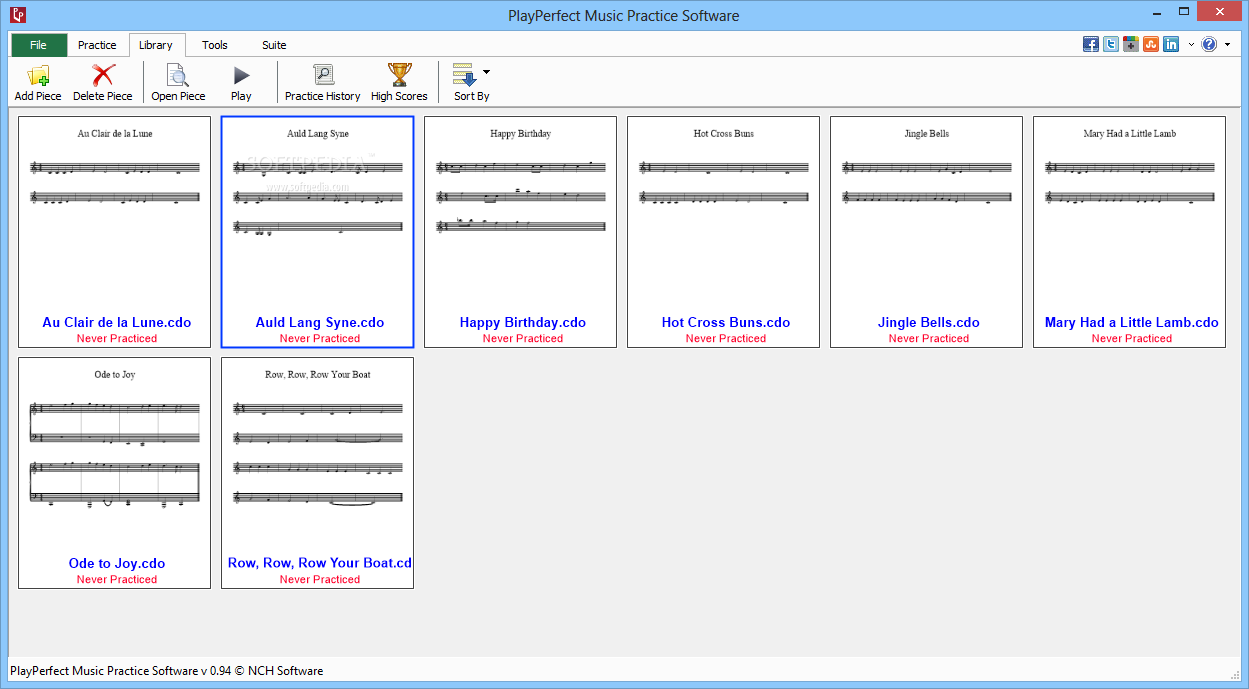Click the 'Au Clair de la Lune.cdo' filename
Image resolution: width=1249 pixels, height=689 pixels.
[x=117, y=322]
